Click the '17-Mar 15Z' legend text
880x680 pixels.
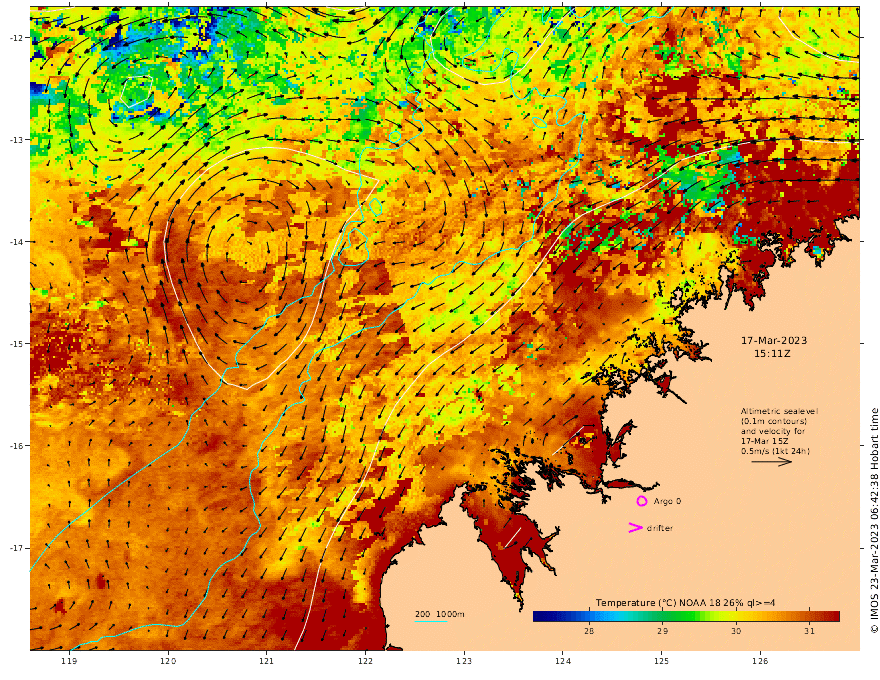coord(763,441)
